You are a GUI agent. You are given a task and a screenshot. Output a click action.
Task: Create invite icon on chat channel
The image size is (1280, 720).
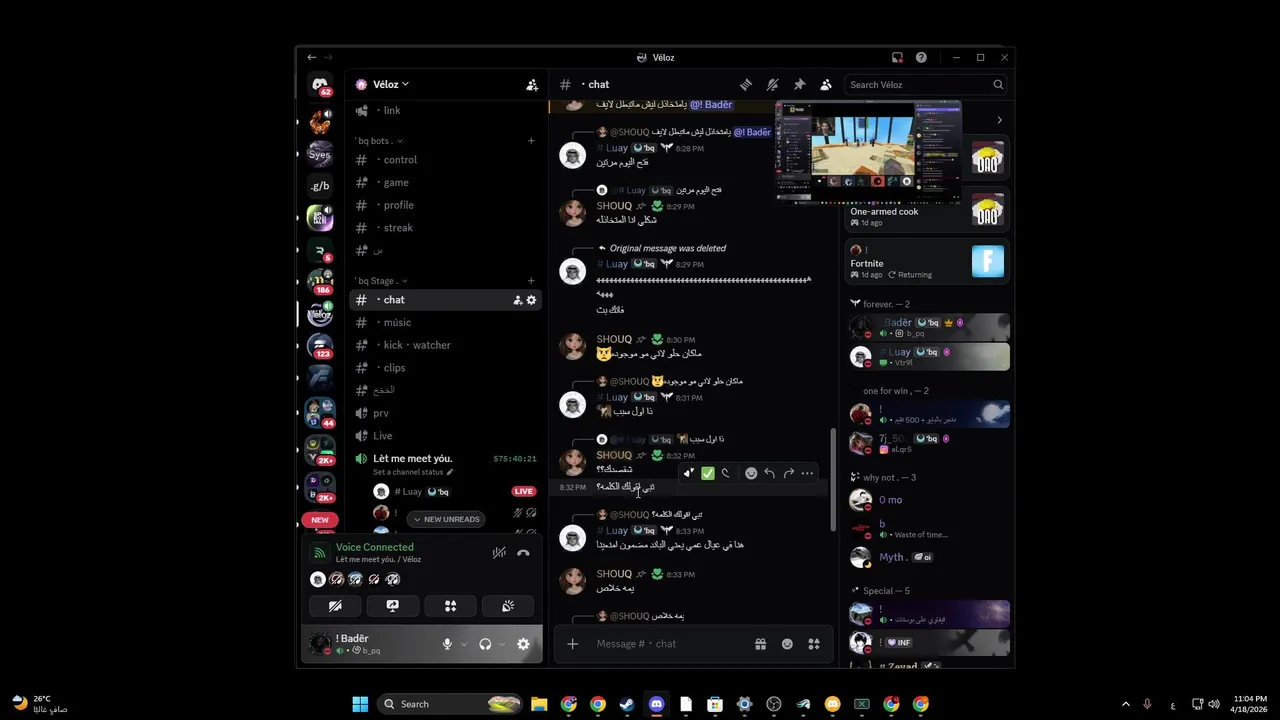[x=517, y=300]
